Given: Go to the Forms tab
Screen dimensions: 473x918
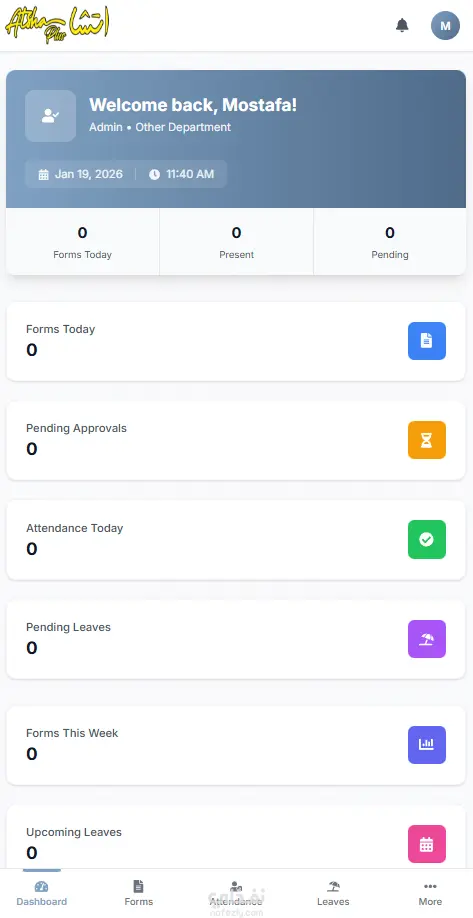Looking at the screenshot, I should tap(138, 893).
